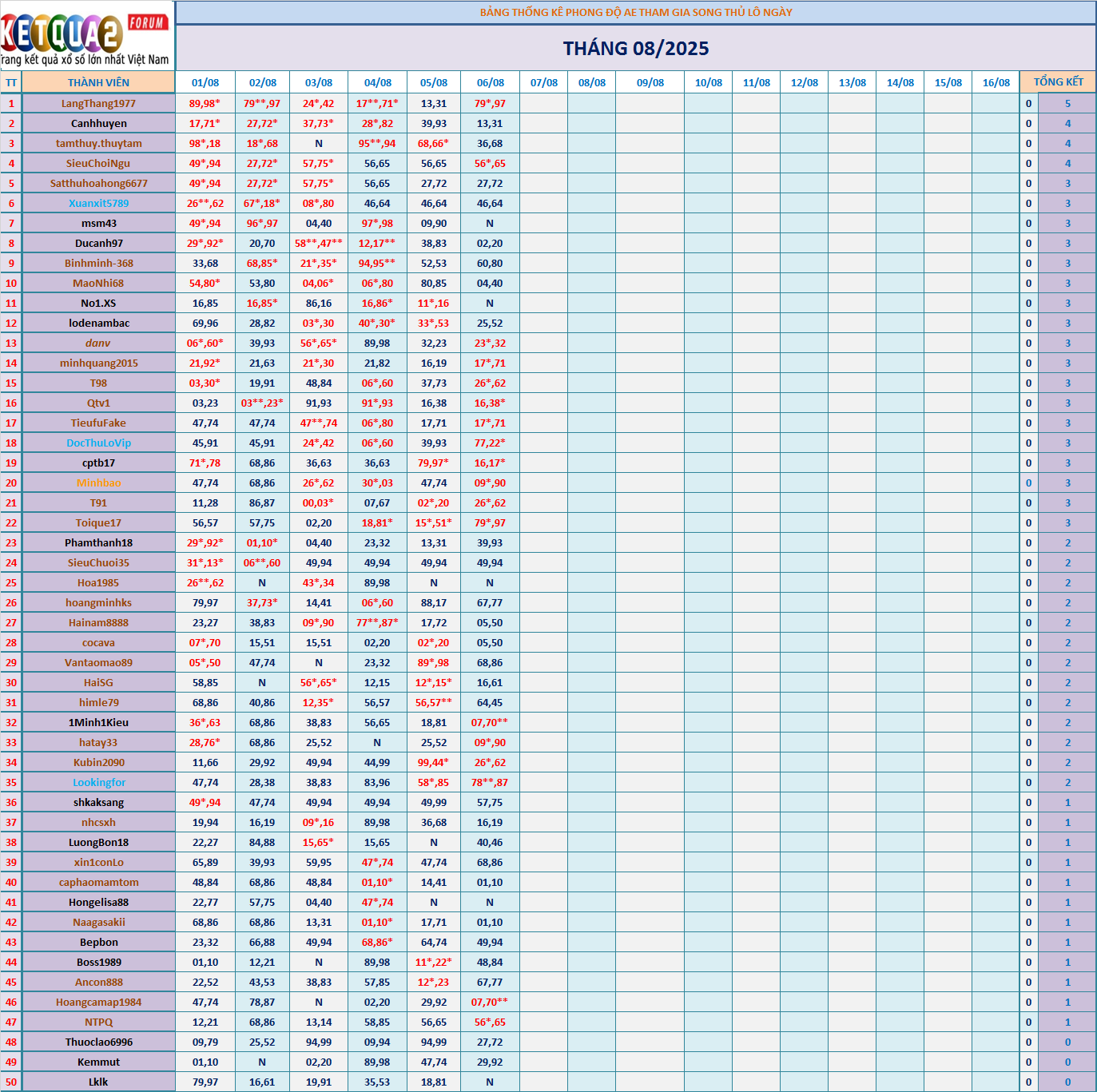Viewport: 1097px width, 1092px height.
Task: Click the DocThuLoVip member name
Action: click(x=98, y=443)
